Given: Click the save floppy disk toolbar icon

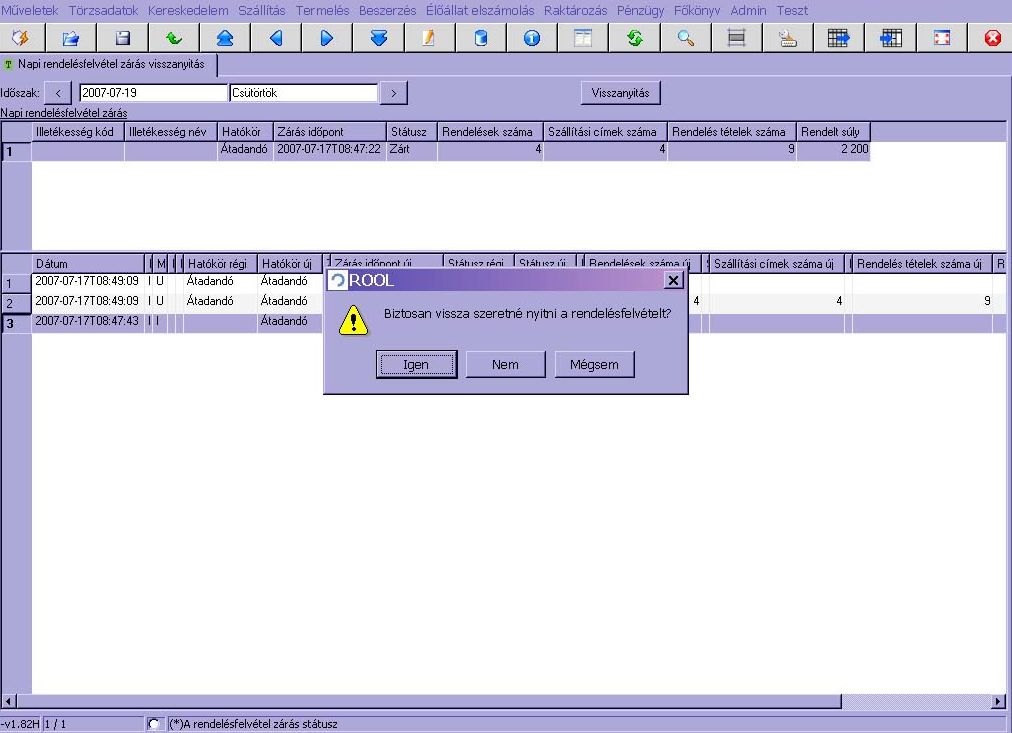Looking at the screenshot, I should tap(123, 38).
